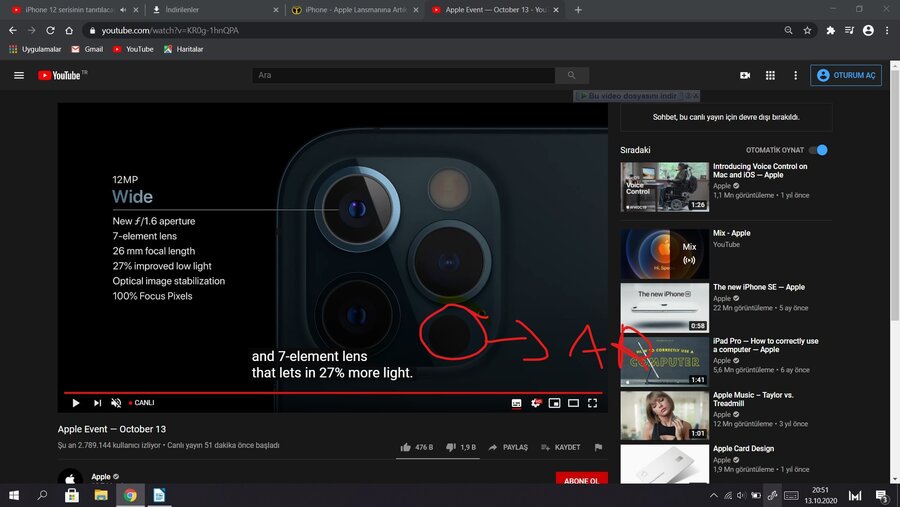Click the address bar URL

170,30
